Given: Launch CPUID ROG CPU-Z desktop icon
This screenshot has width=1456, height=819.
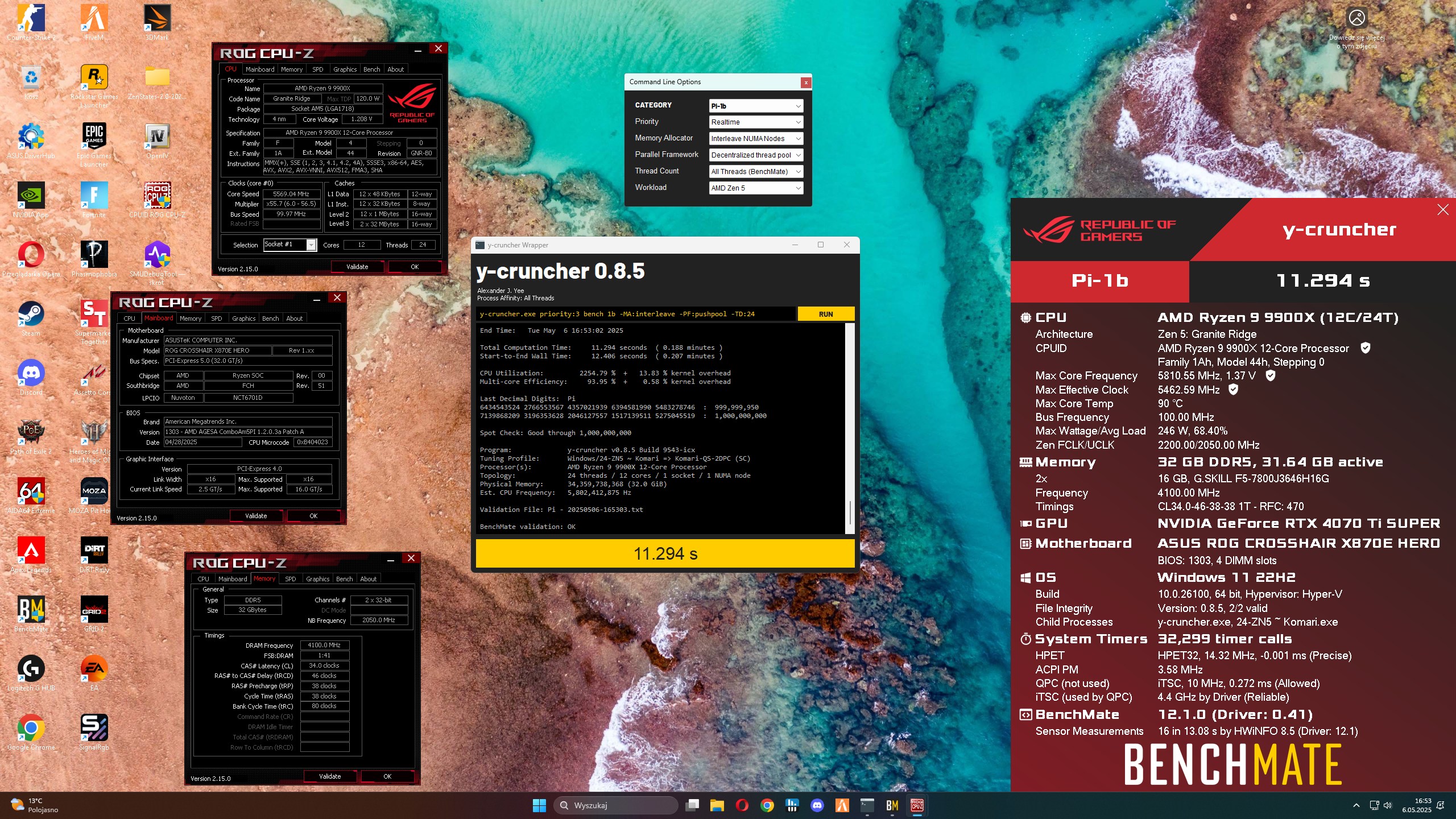Looking at the screenshot, I should [x=157, y=200].
